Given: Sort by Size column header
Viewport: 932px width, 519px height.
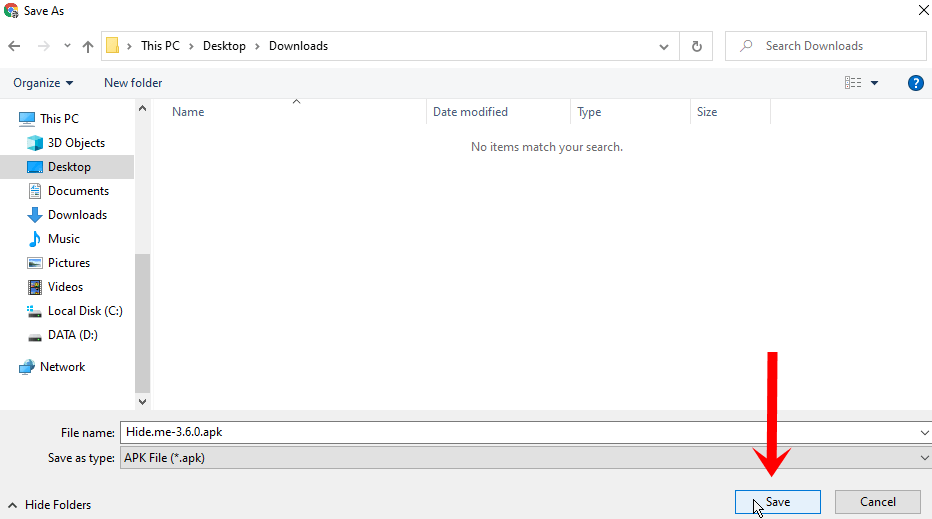Looking at the screenshot, I should point(707,112).
